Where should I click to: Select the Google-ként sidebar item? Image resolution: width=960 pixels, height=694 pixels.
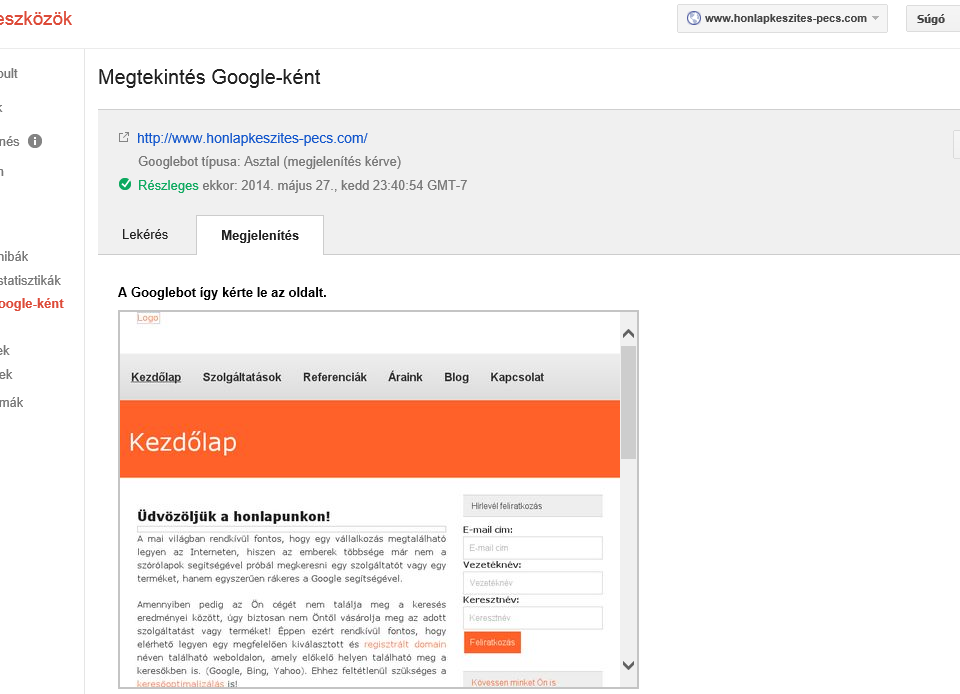tap(32, 304)
